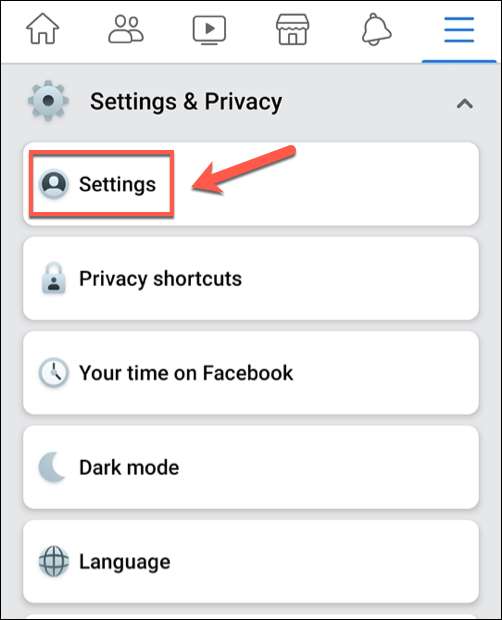Select the hamburger Menu tab
The width and height of the screenshot is (502, 620).
pos(459,30)
